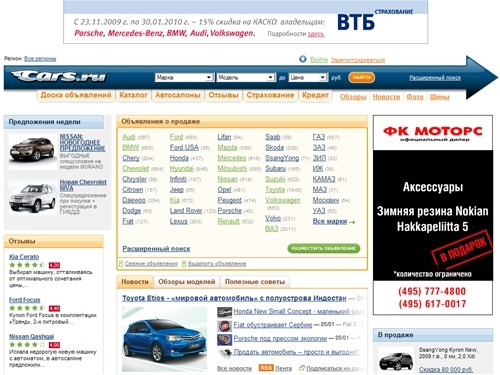
Task: Click the Шины link in the header
Action: [439, 97]
